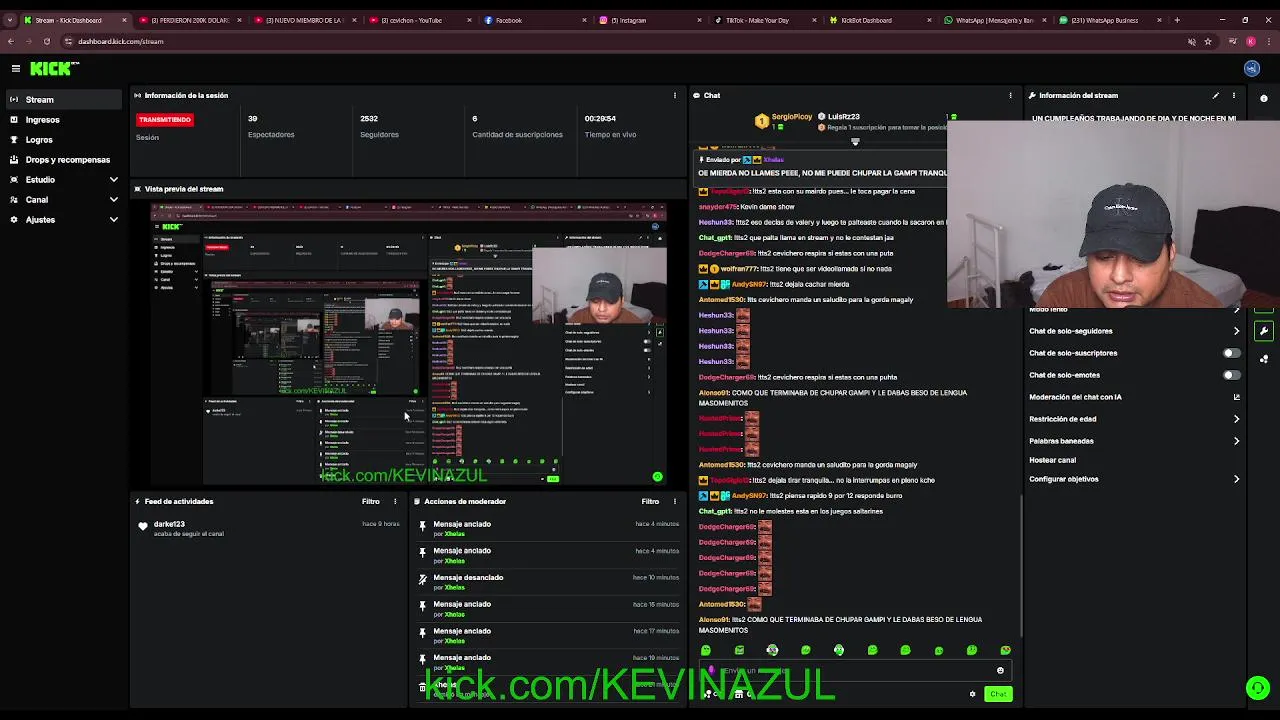Reload the page with the browser refresh button
The width and height of the screenshot is (1280, 720).
pyautogui.click(x=46, y=41)
